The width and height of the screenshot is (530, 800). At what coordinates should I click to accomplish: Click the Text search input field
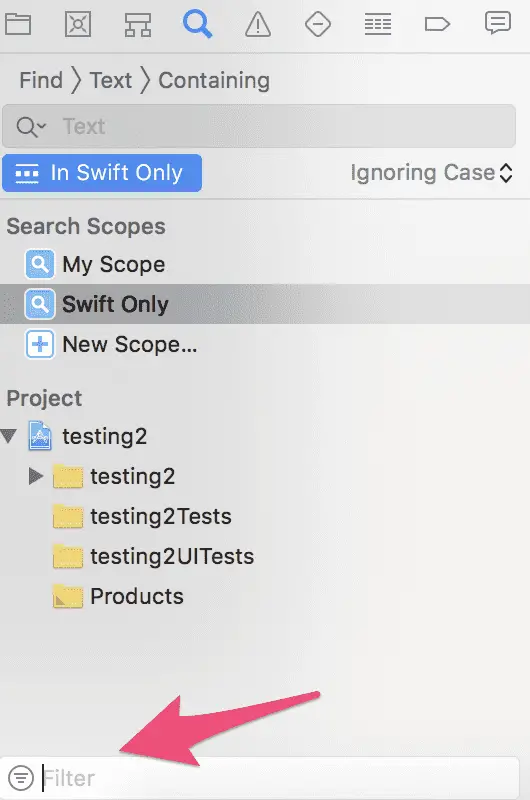[x=259, y=127]
